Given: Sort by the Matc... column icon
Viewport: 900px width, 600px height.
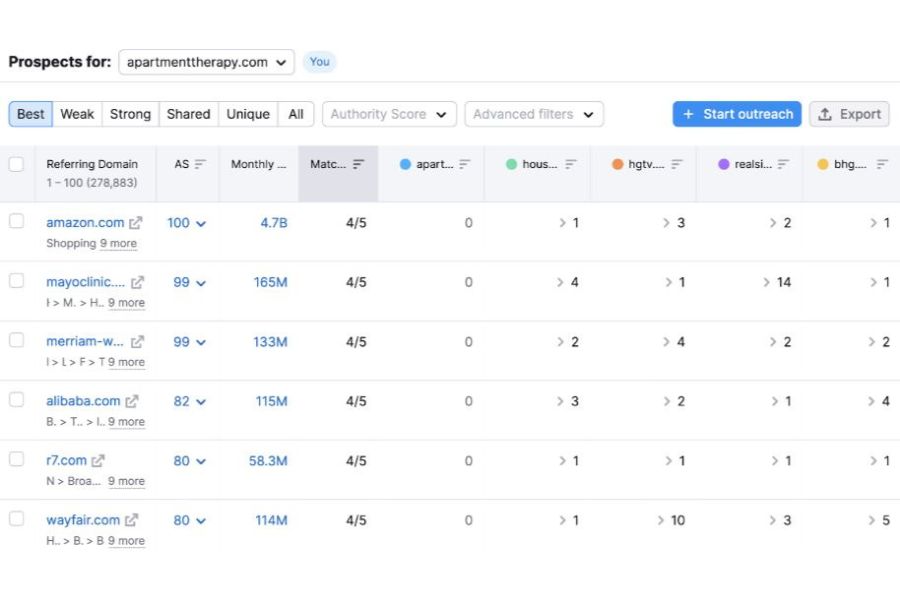Looking at the screenshot, I should [x=358, y=164].
